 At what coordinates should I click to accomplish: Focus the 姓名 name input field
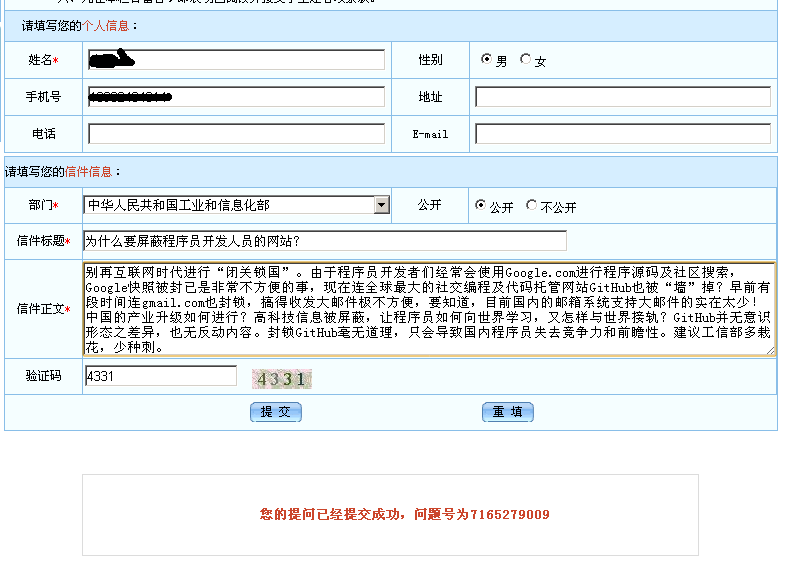point(236,60)
